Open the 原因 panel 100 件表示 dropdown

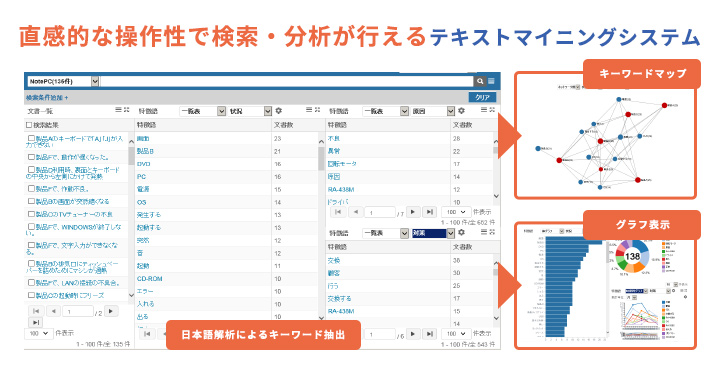(456, 212)
